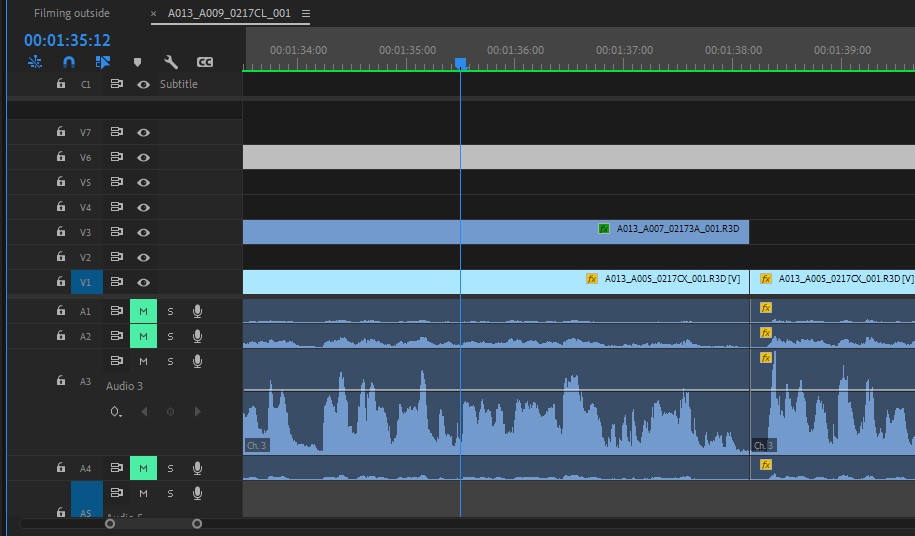The height and width of the screenshot is (536, 915).
Task: Mute track A3 with M button
Action: point(143,362)
